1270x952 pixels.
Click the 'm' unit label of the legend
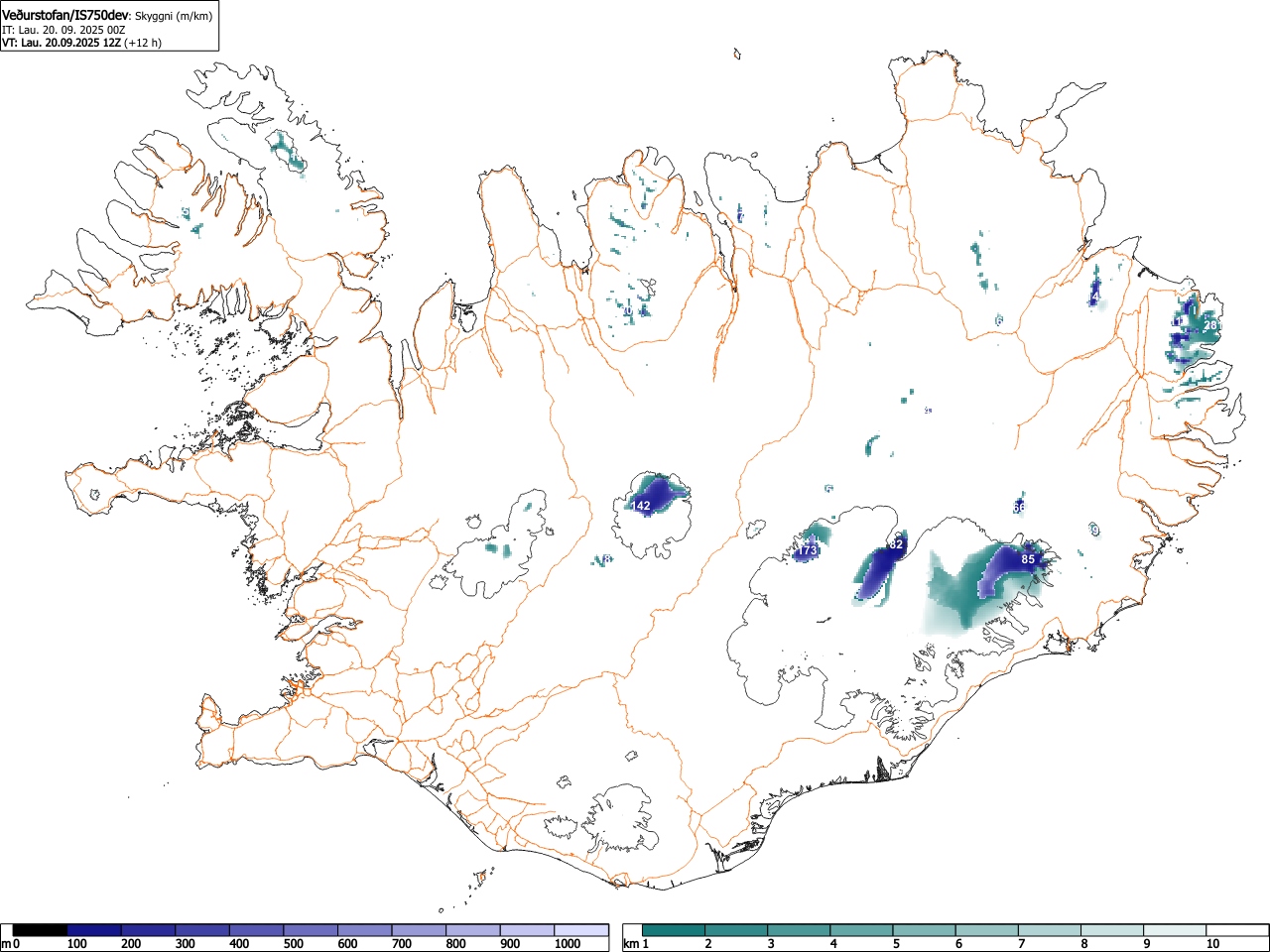[6, 944]
